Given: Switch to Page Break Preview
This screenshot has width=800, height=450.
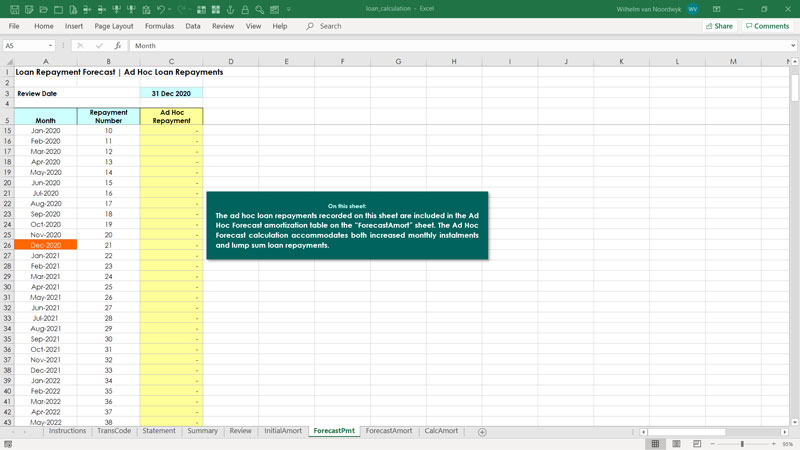Looking at the screenshot, I should point(697,444).
